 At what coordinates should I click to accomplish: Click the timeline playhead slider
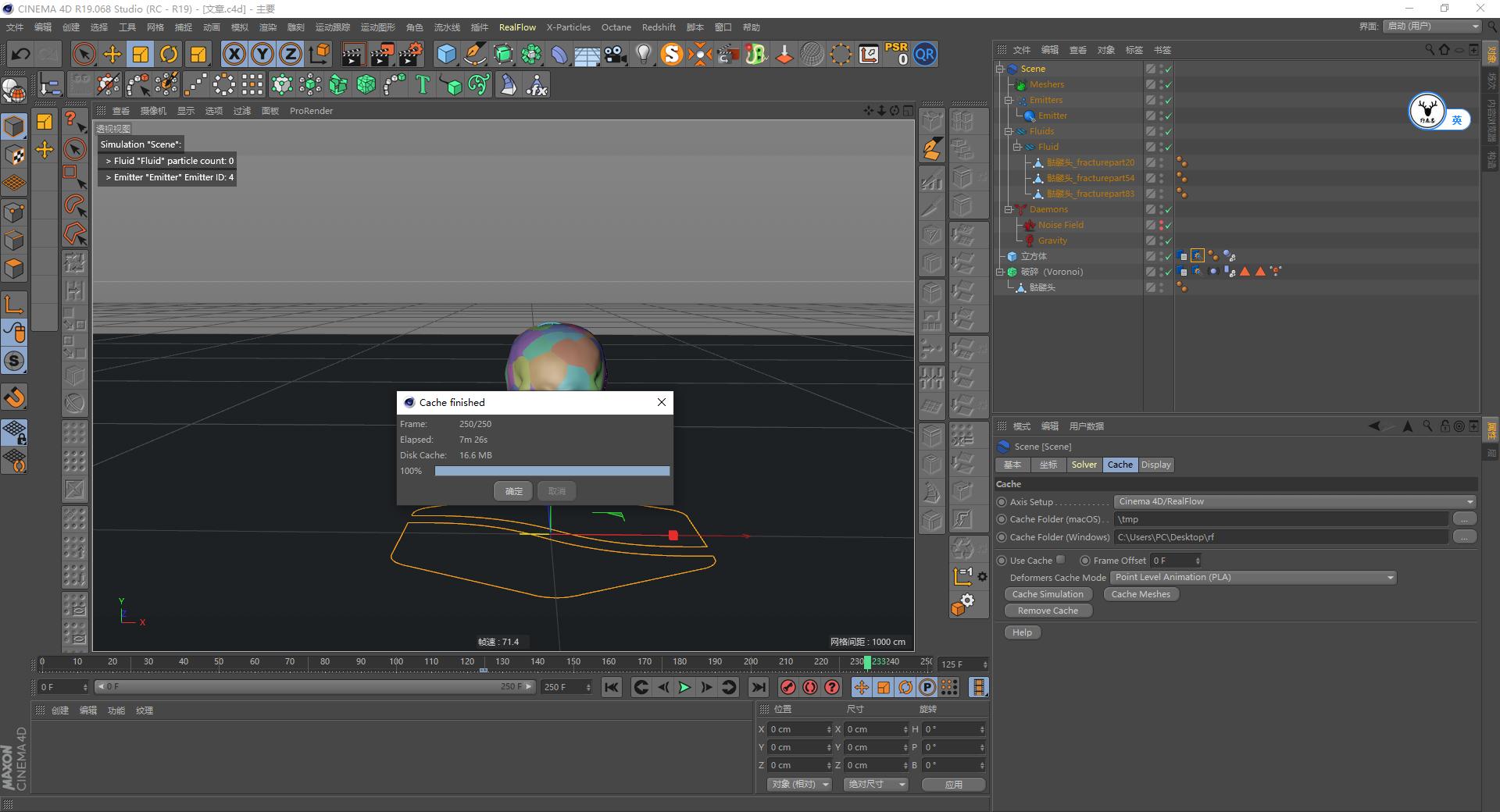(x=867, y=663)
